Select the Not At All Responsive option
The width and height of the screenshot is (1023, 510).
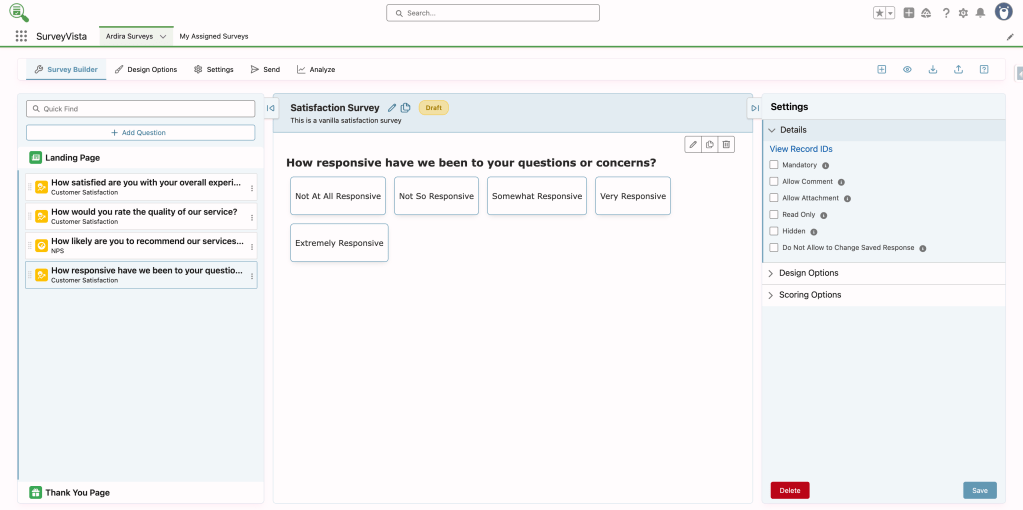tap(338, 196)
